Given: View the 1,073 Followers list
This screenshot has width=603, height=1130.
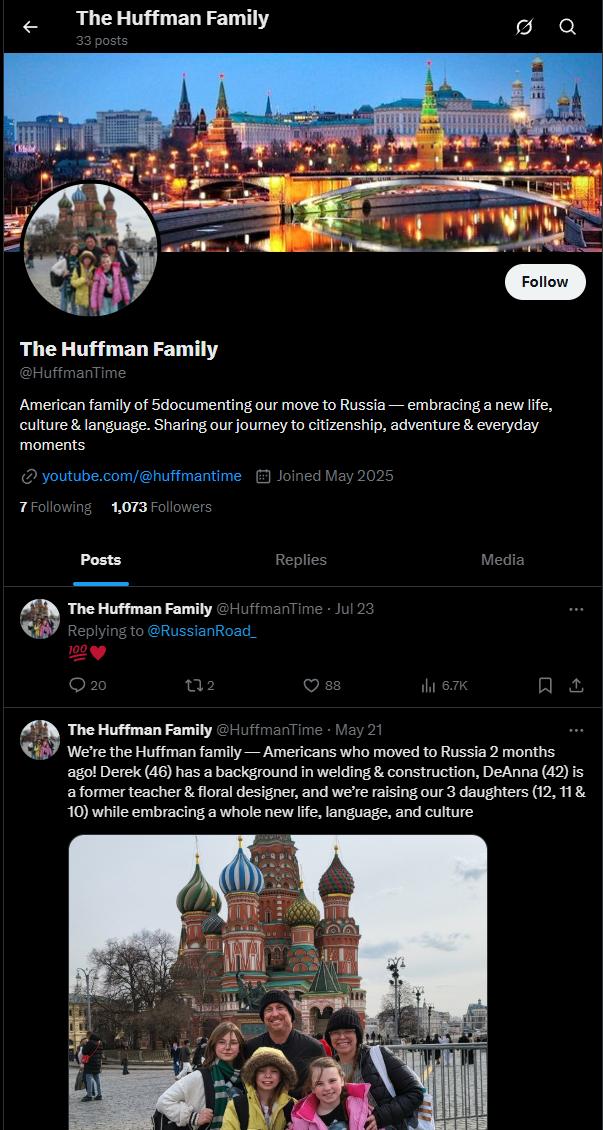Looking at the screenshot, I should pyautogui.click(x=161, y=507).
